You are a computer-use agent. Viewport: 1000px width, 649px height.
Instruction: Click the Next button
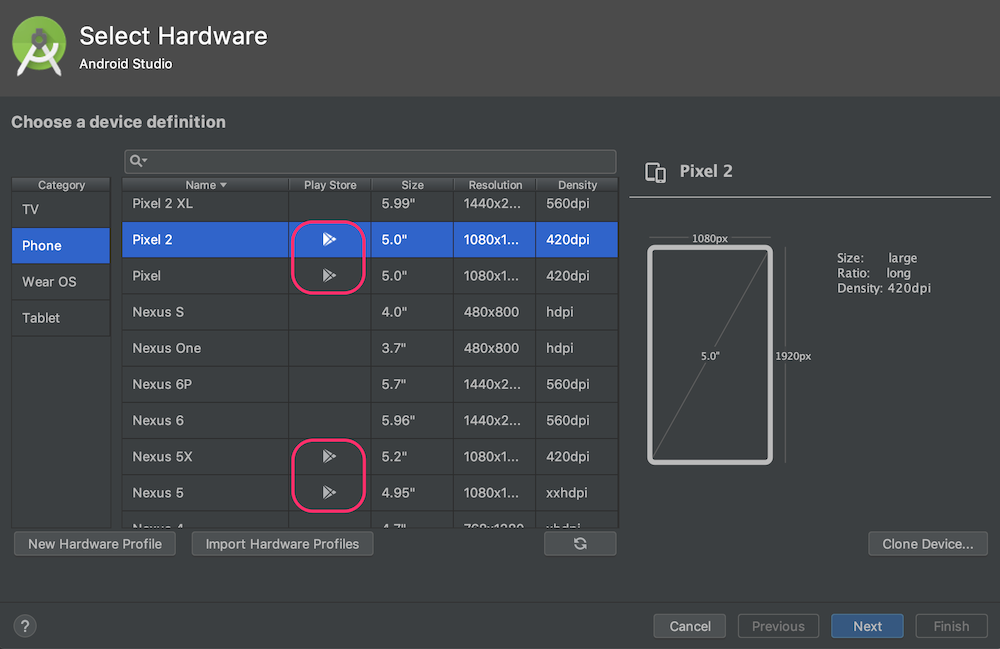[x=867, y=626]
